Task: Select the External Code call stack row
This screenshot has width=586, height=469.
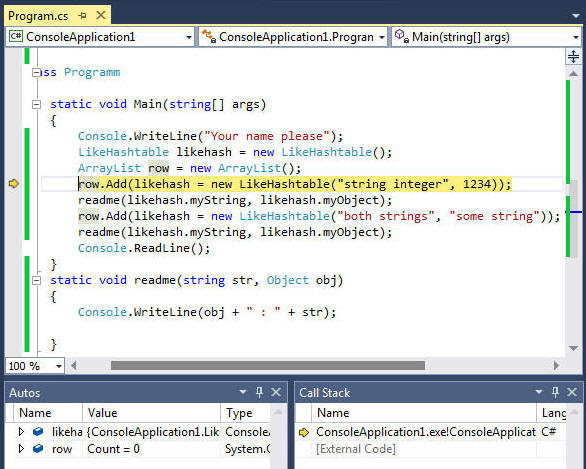Action: [x=431, y=449]
